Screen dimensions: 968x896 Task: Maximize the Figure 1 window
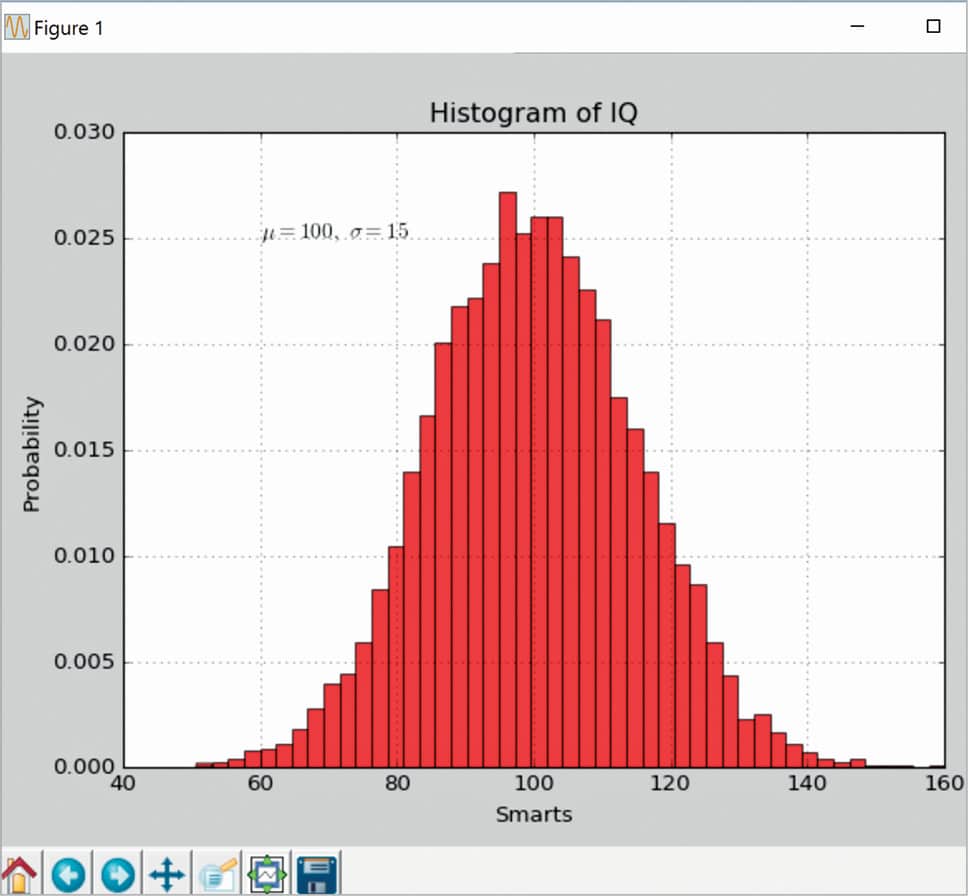pyautogui.click(x=933, y=27)
